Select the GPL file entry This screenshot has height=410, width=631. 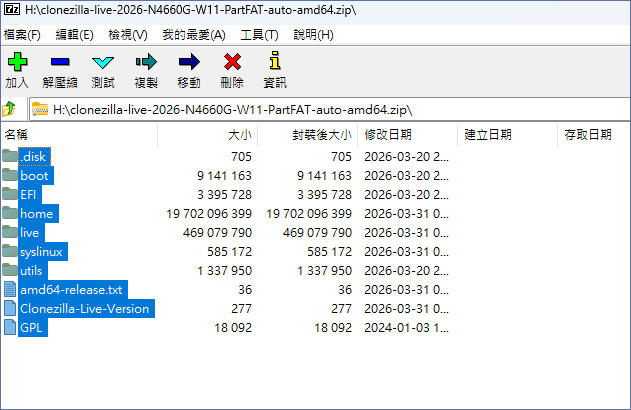(32, 328)
